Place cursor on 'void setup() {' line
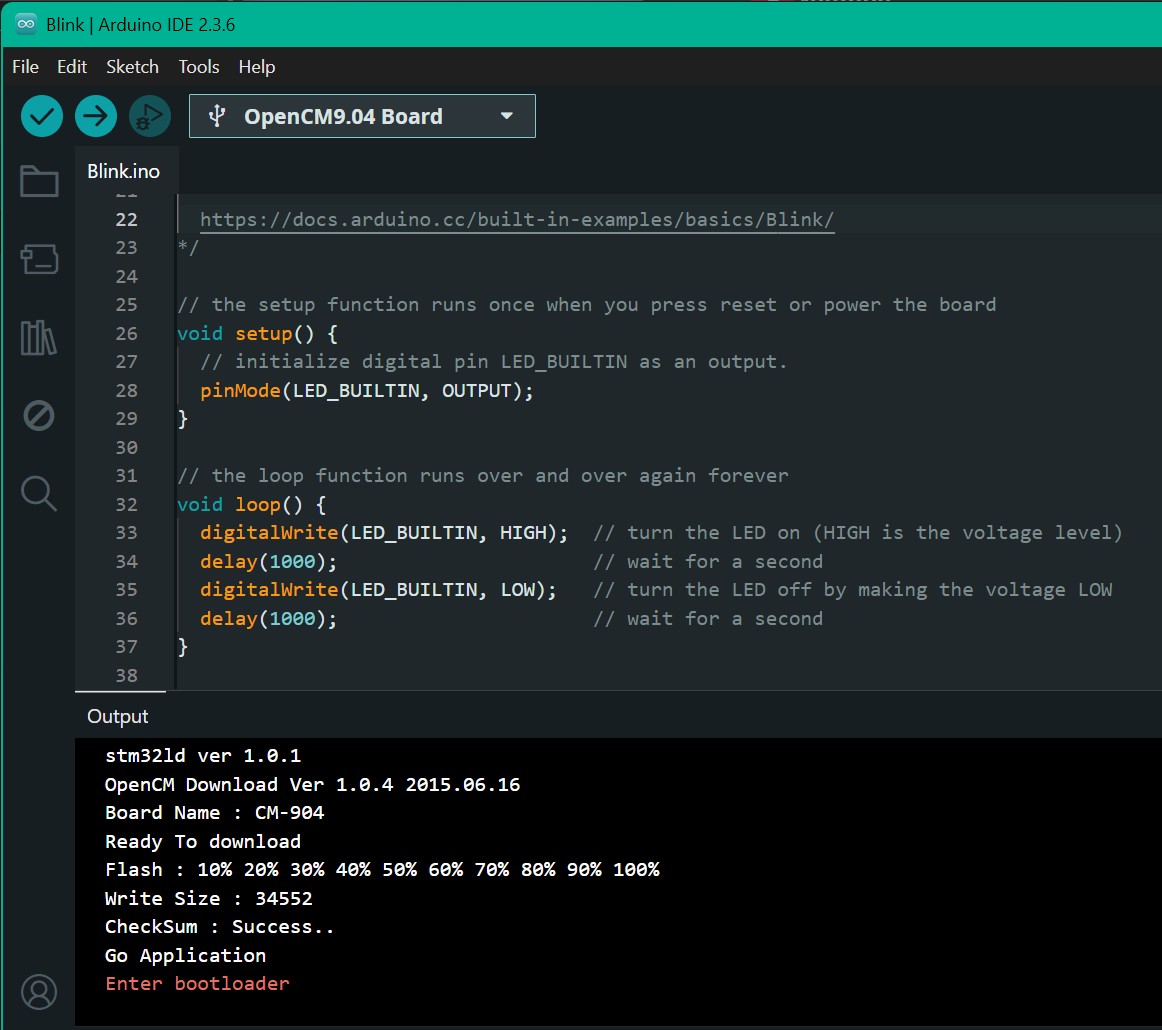The image size is (1162, 1030). tap(257, 333)
